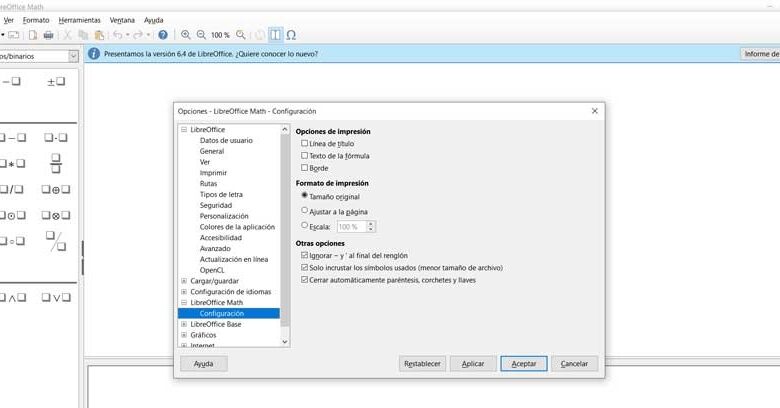Select the Escala radio button
The image size is (780, 408).
click(304, 225)
